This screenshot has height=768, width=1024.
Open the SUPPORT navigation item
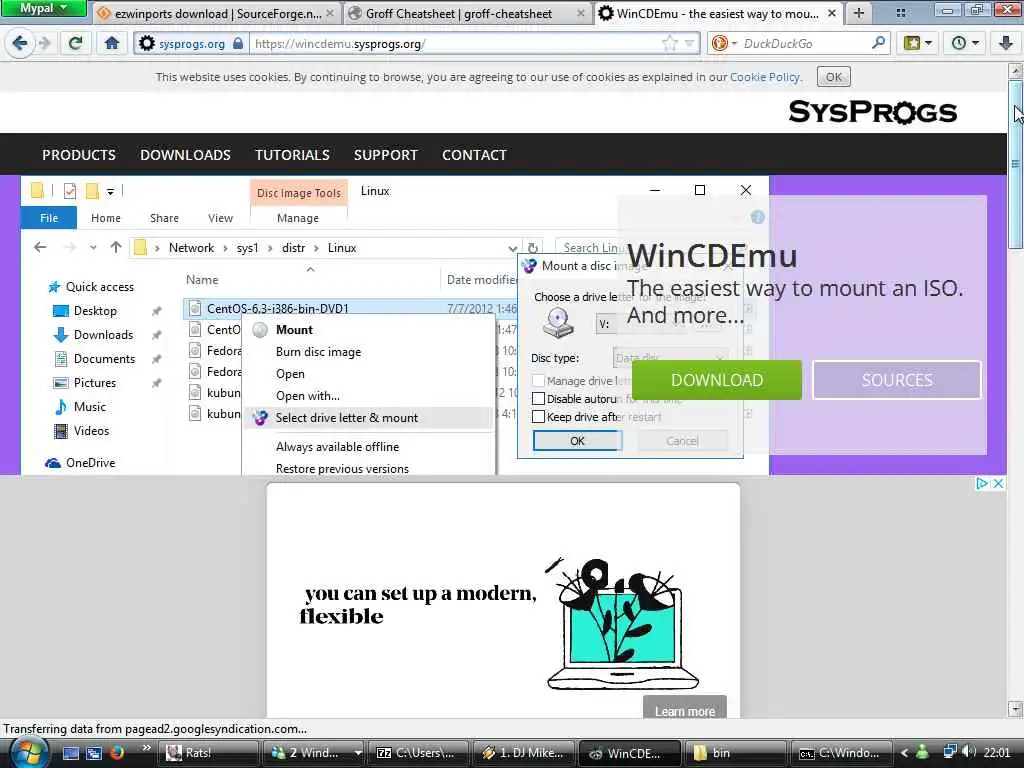tap(385, 155)
